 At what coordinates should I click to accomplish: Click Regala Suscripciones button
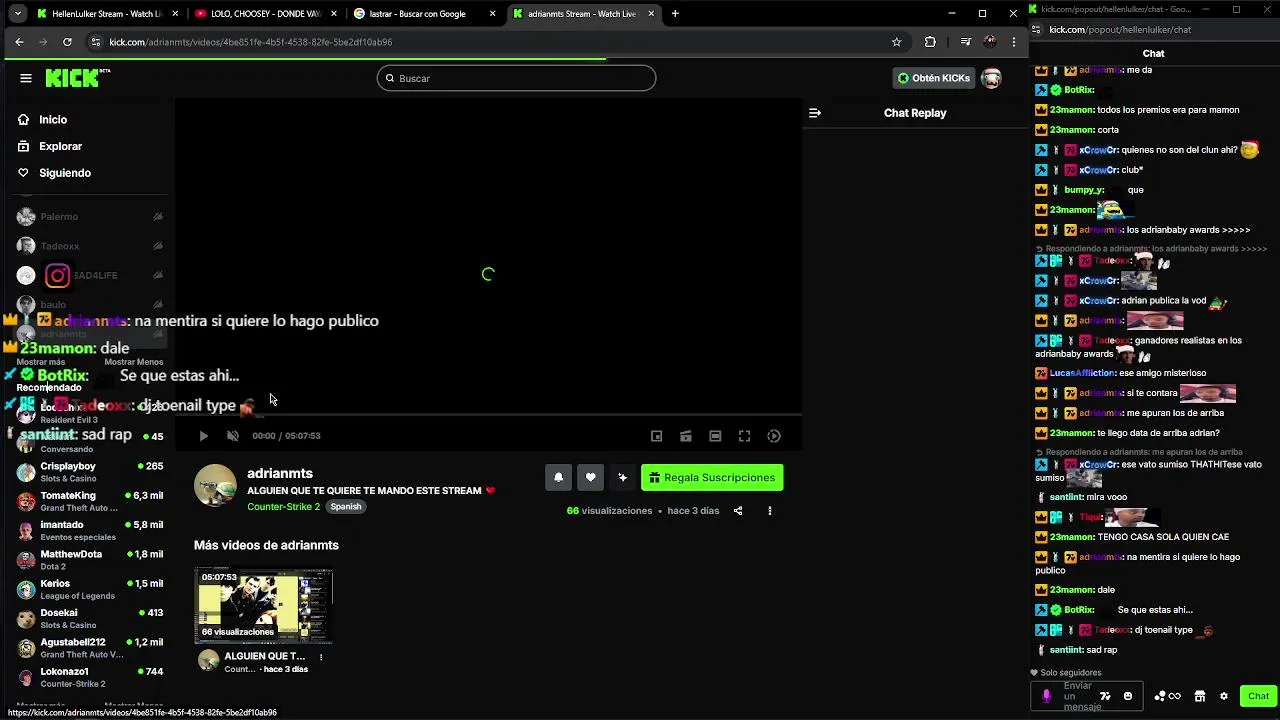click(x=712, y=478)
